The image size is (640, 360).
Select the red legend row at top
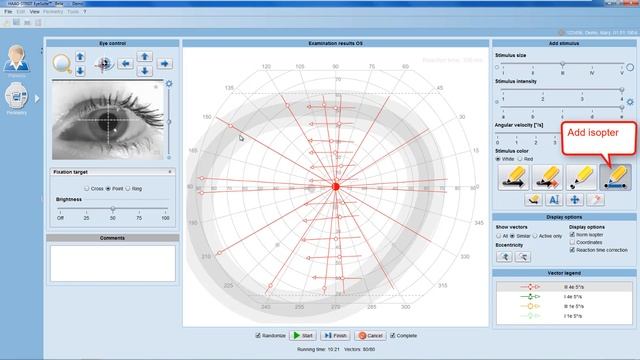(x=564, y=287)
